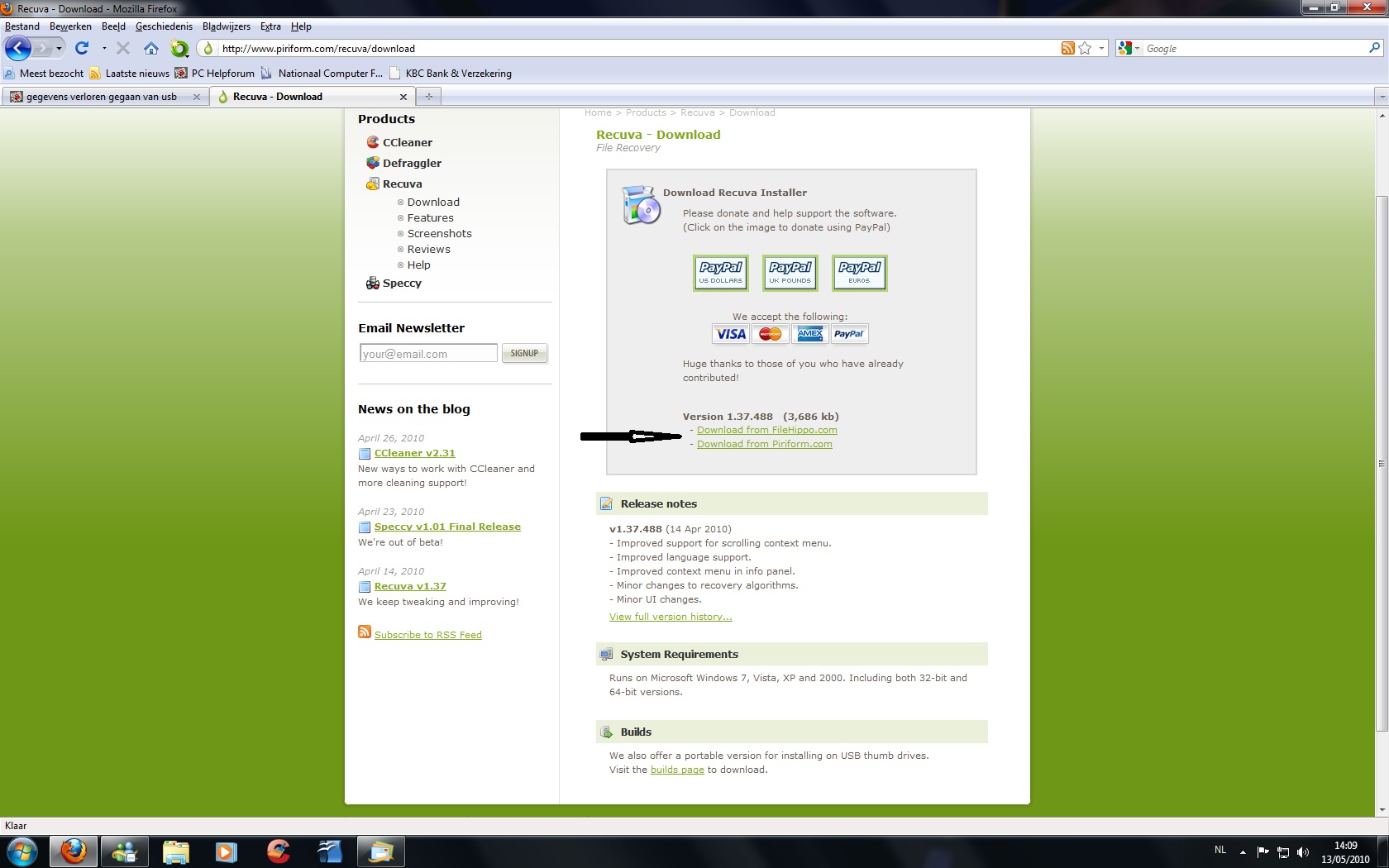Click the NL language indicator in tray

pyautogui.click(x=1220, y=850)
